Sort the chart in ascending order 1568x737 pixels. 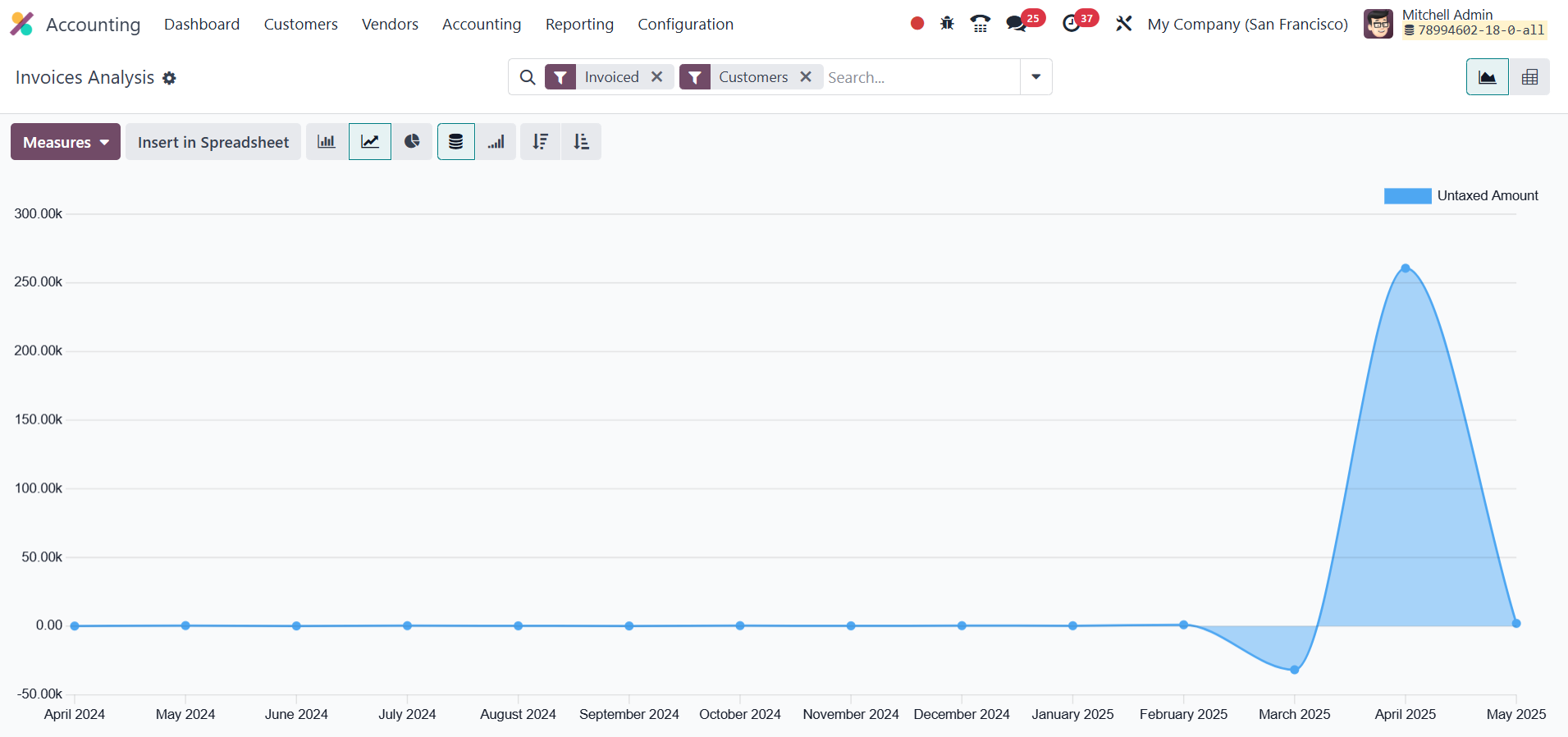click(581, 142)
